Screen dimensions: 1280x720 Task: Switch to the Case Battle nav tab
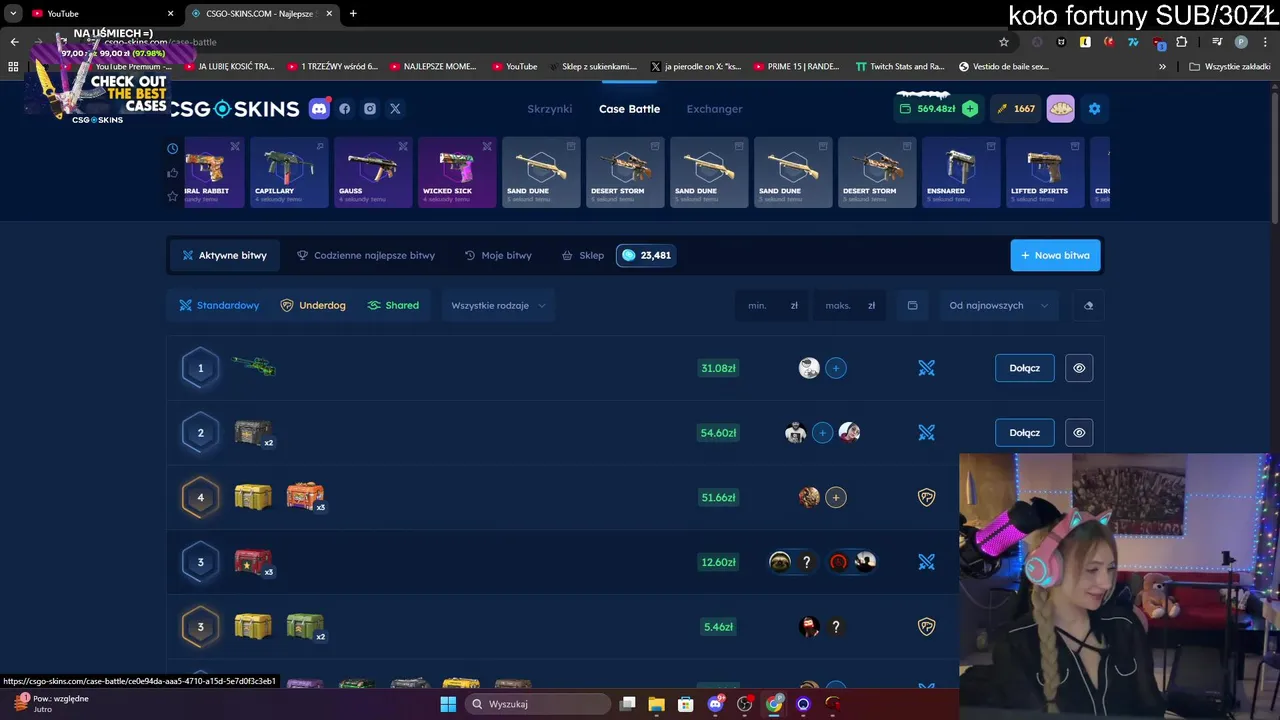click(x=629, y=109)
